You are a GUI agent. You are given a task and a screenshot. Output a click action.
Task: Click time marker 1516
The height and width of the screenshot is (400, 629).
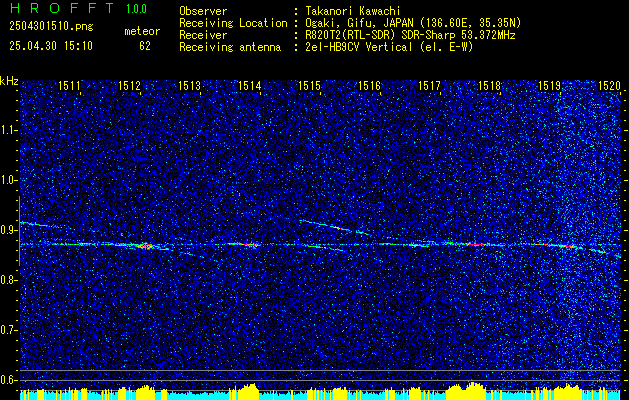tap(369, 86)
